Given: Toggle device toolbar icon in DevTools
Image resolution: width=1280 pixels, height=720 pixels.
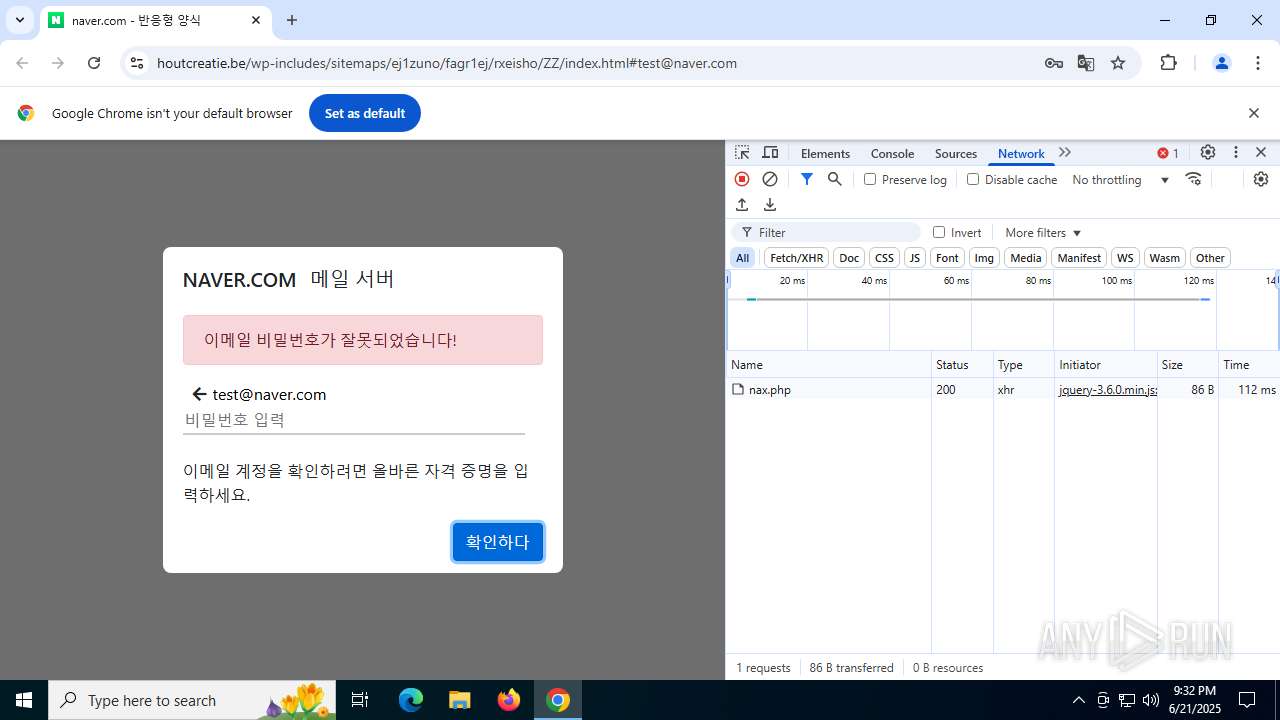Looking at the screenshot, I should point(770,153).
